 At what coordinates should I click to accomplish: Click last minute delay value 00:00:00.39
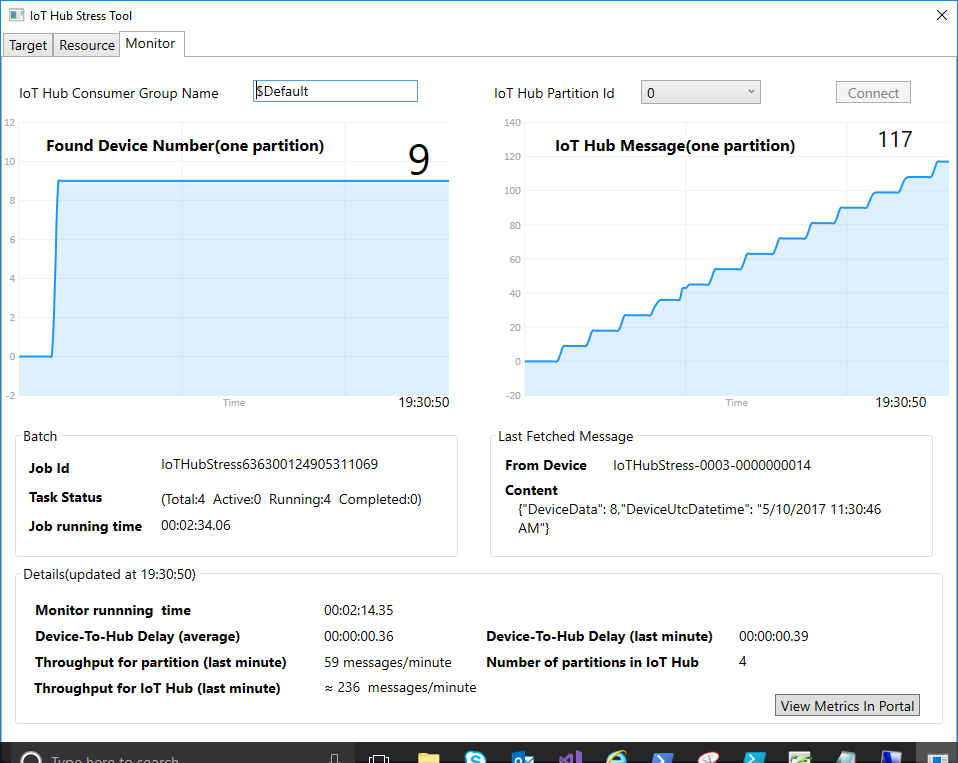tap(773, 636)
